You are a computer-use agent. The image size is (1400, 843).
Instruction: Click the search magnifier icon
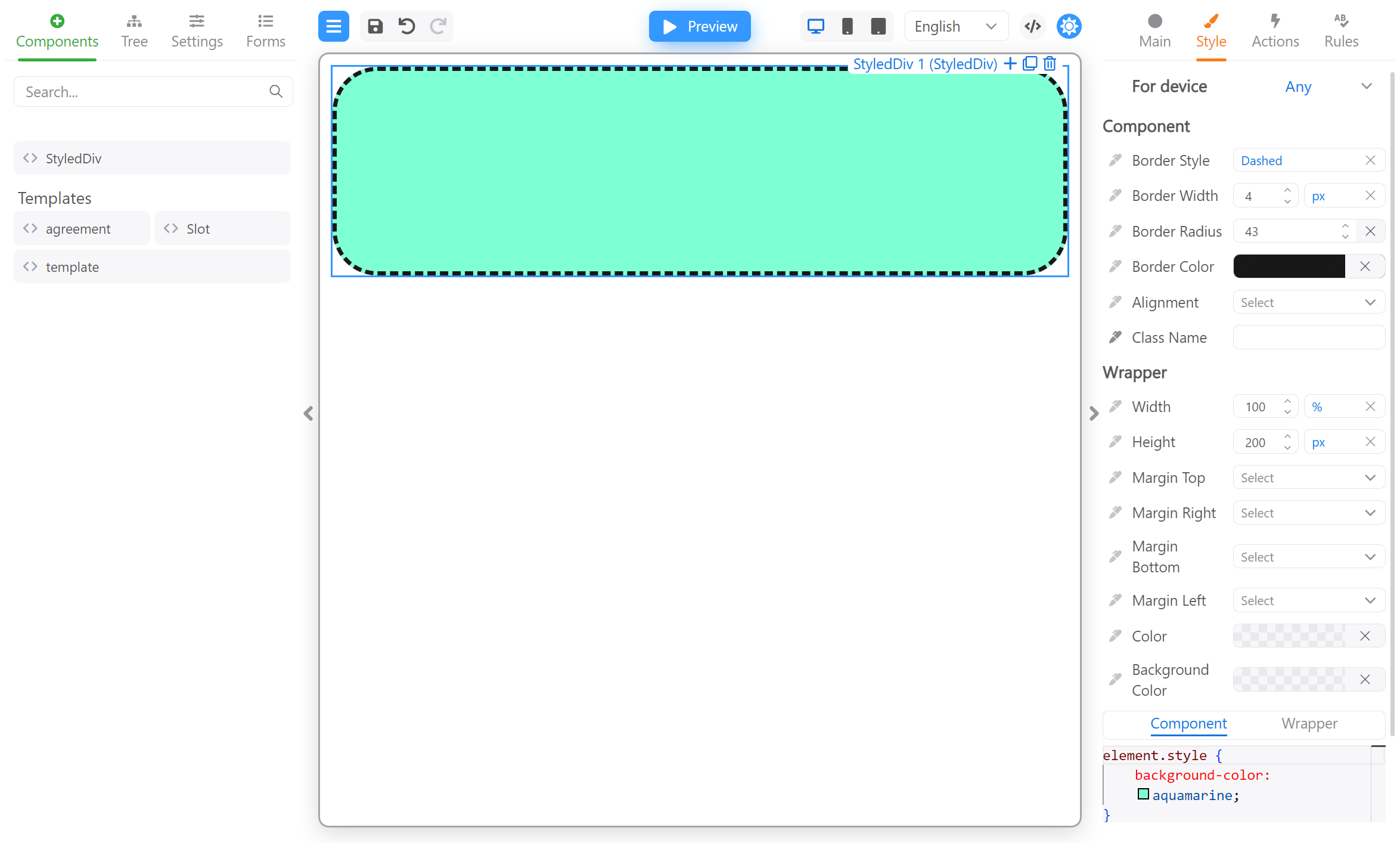(x=275, y=91)
